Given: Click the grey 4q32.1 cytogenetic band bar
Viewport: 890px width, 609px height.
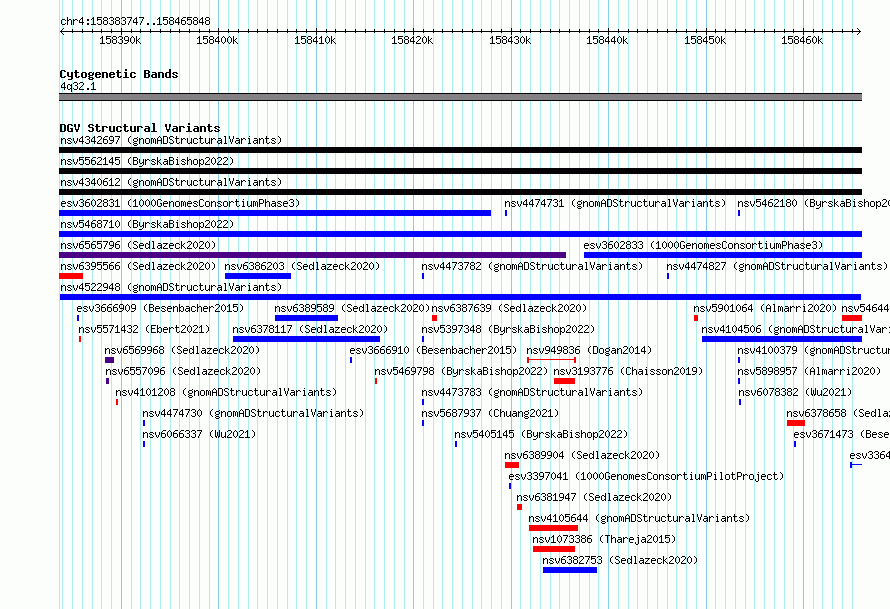Looking at the screenshot, I should coord(460,97).
